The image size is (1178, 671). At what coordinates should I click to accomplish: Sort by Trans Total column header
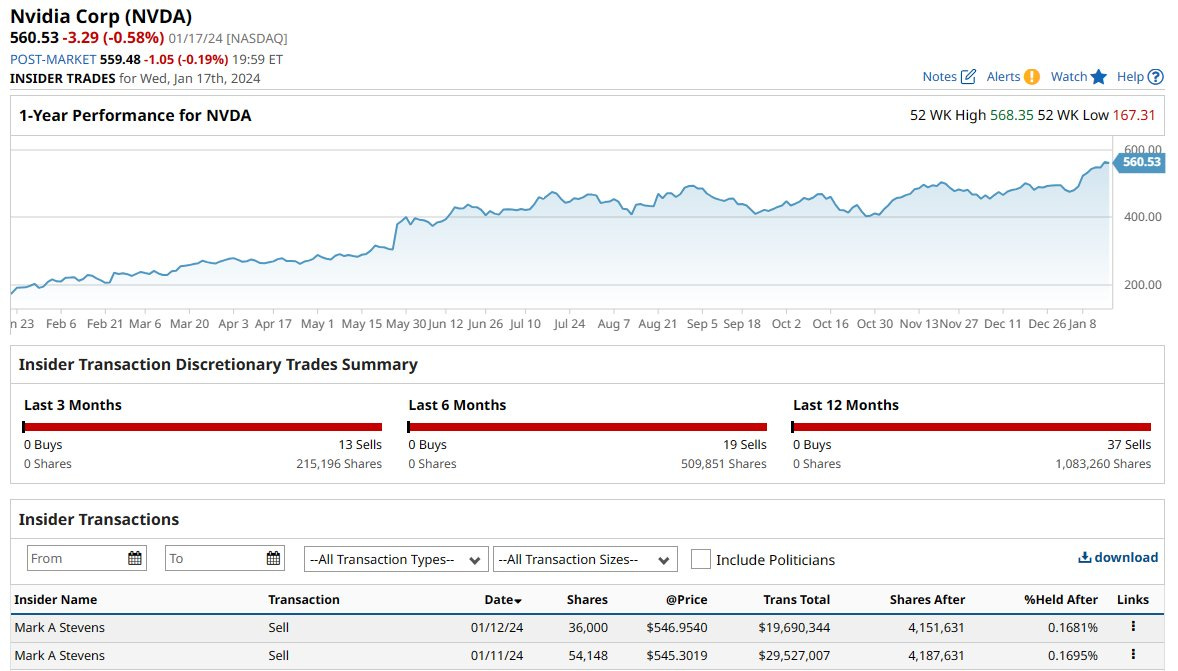coord(796,600)
